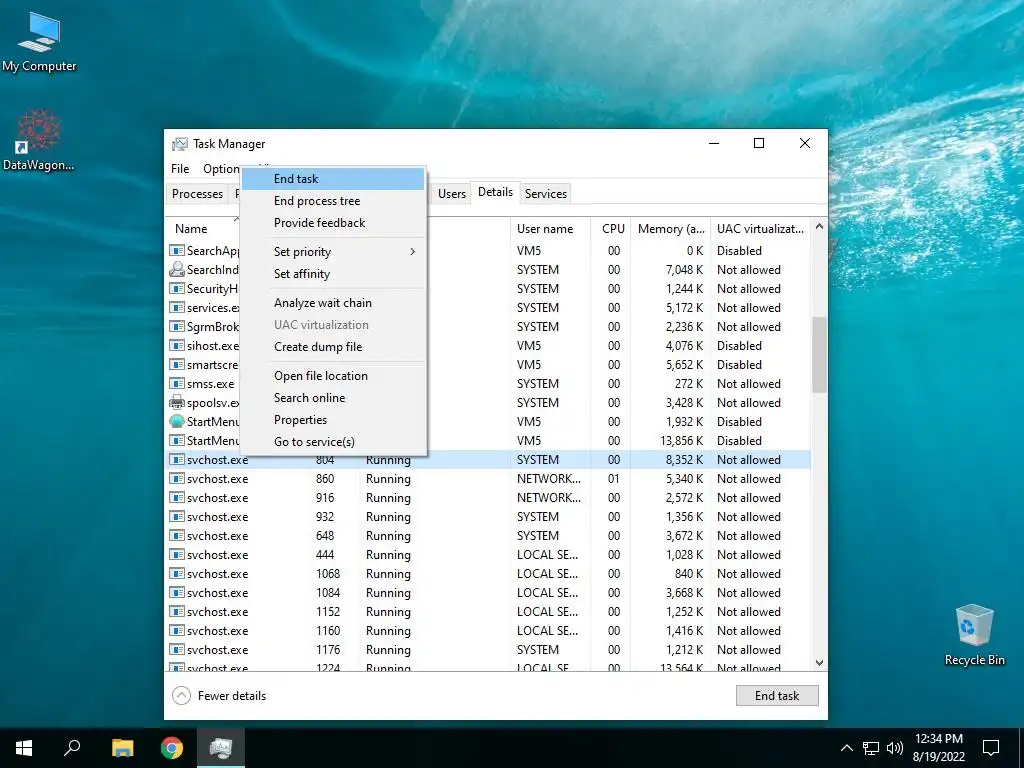Select svchost.exe row with PID 1068

pyautogui.click(x=488, y=573)
